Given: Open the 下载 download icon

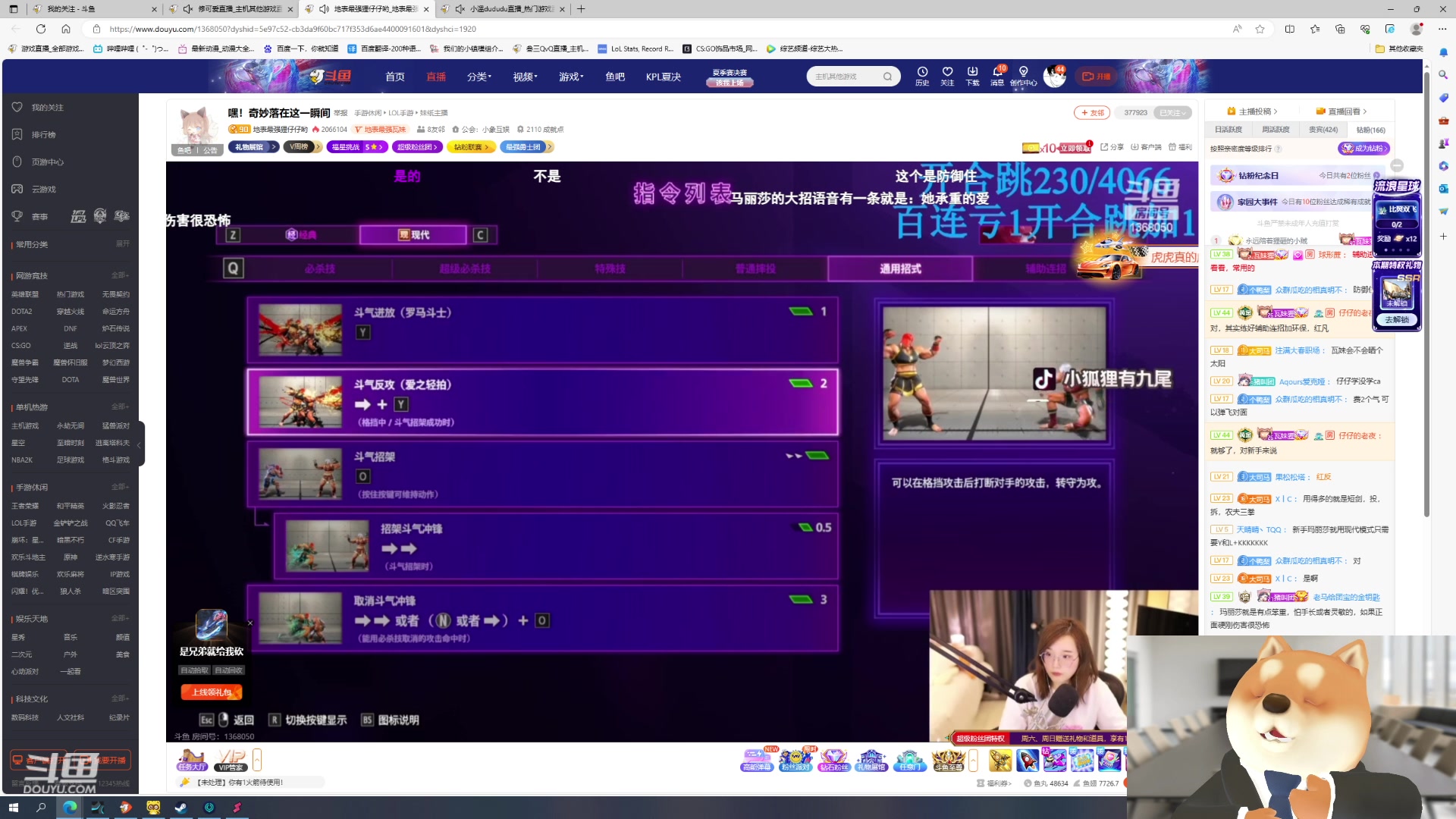Looking at the screenshot, I should coord(972,72).
